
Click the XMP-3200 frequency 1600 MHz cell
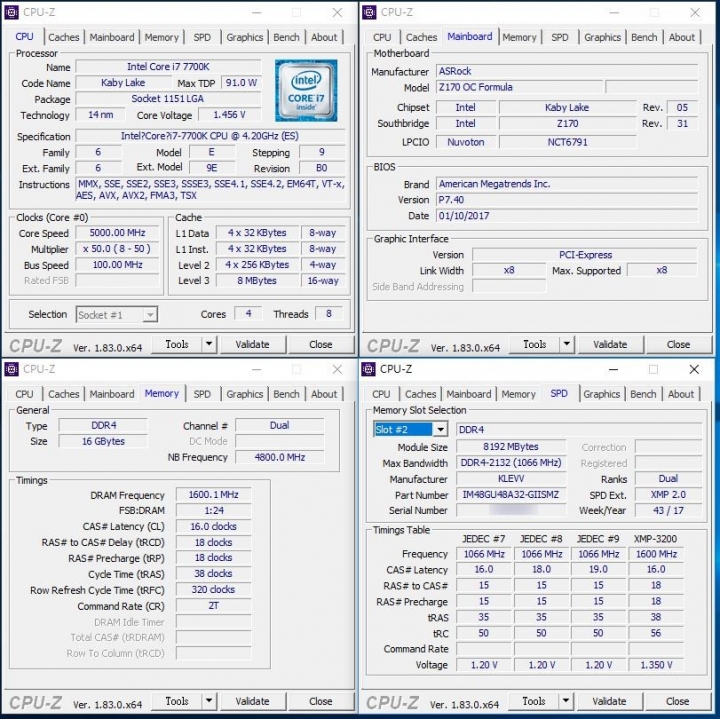click(656, 554)
